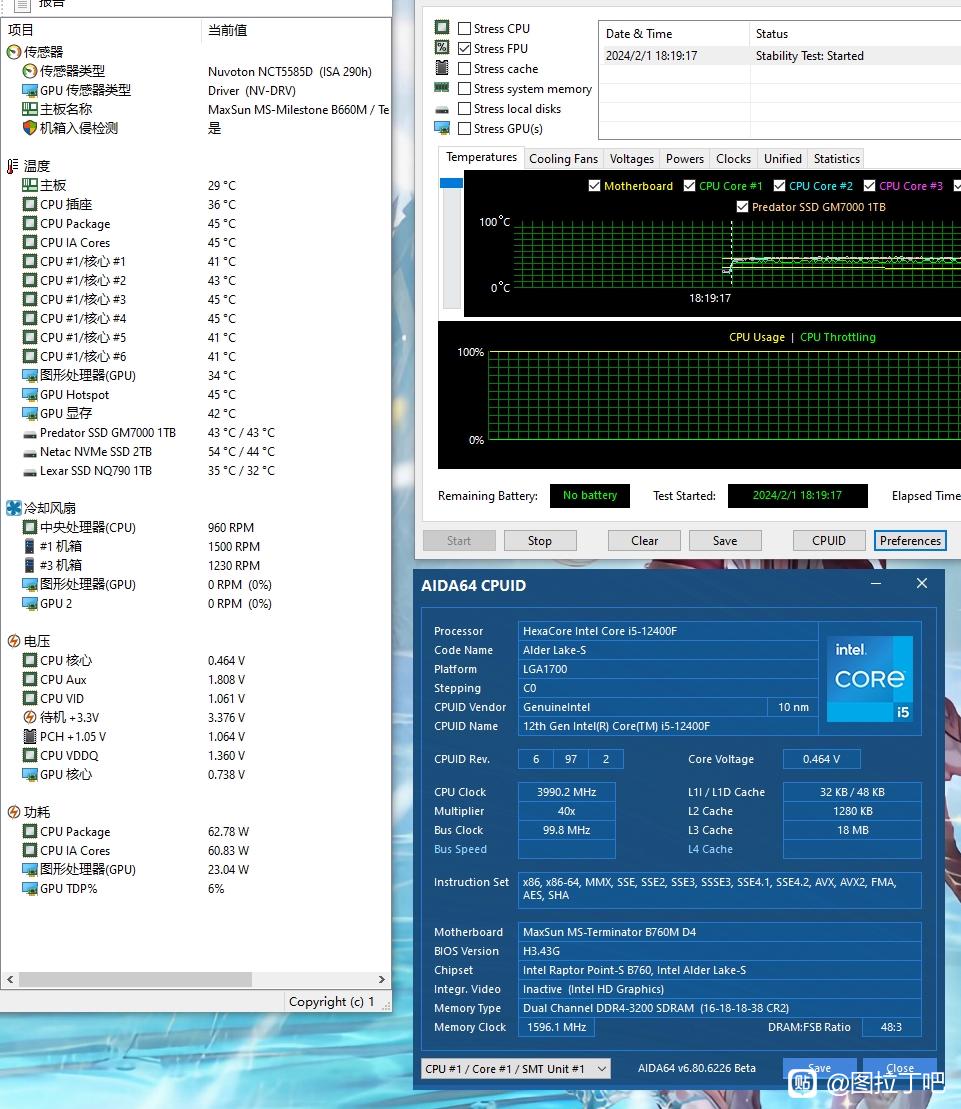Click the GPU icon beside GPU TDP%
961x1109 pixels.
point(30,888)
